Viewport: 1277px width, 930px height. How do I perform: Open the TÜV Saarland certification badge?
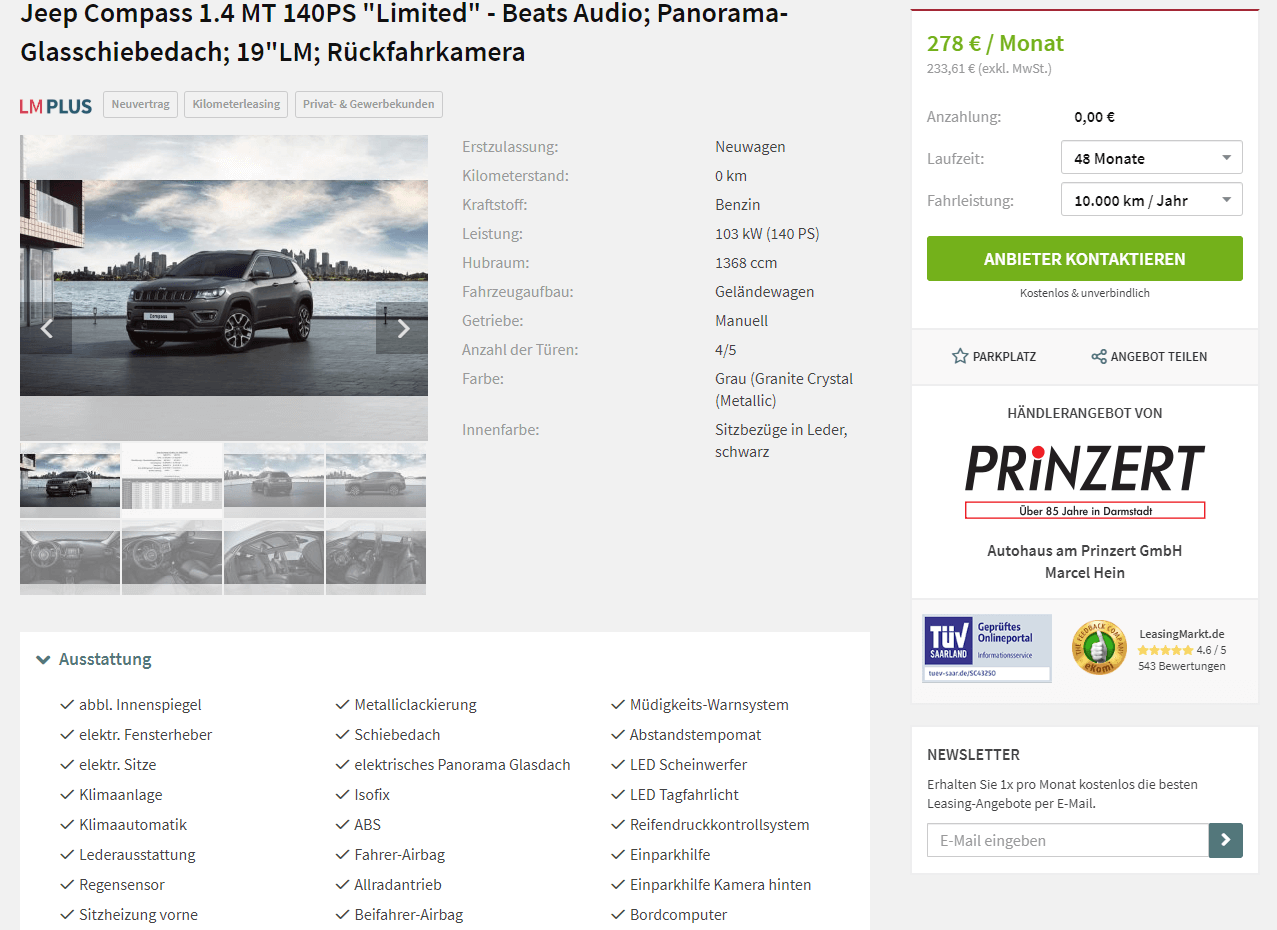[987, 648]
